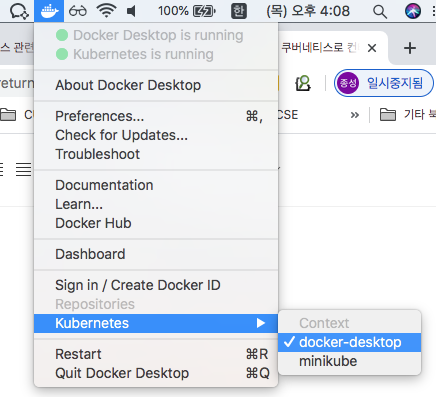Choose Quit Docker Desktop
The image size is (436, 397).
156,373
